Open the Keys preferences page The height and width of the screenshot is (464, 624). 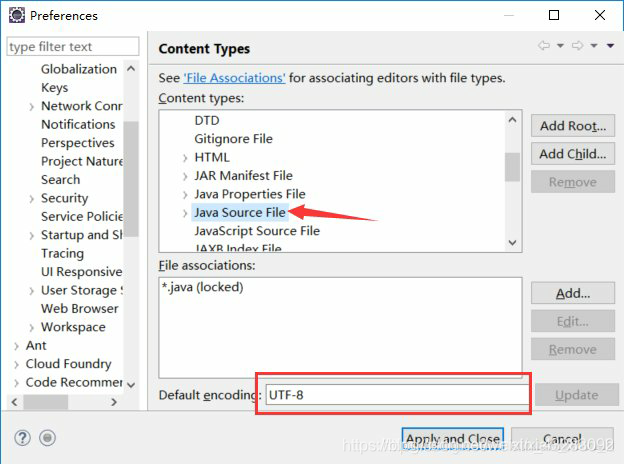click(x=55, y=88)
